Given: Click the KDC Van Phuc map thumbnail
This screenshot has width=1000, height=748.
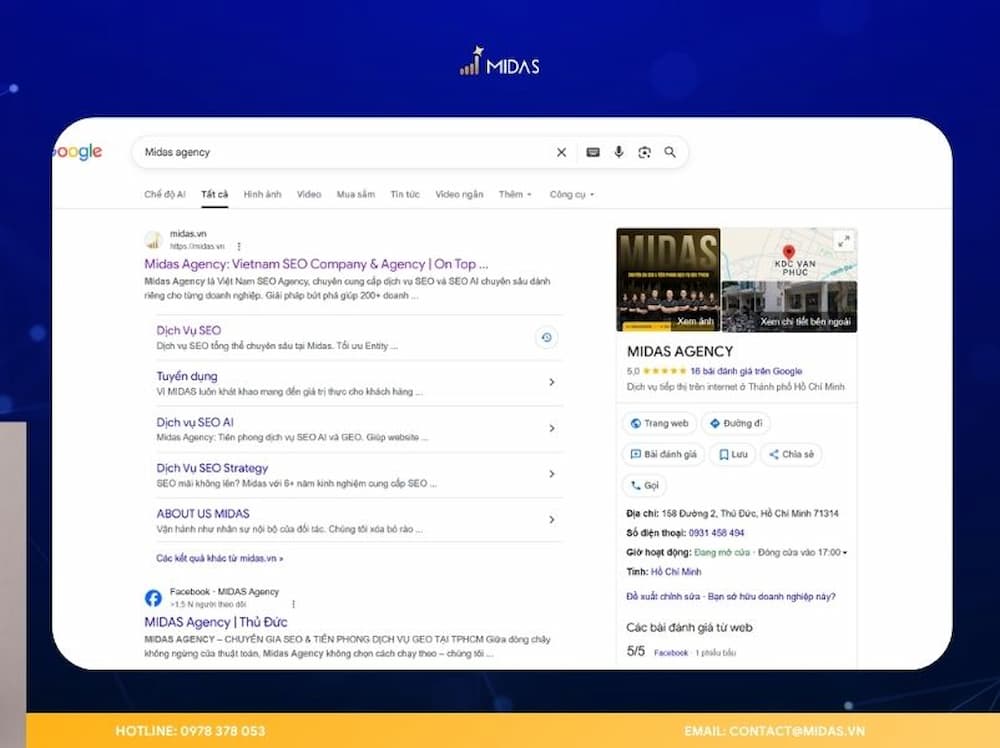Looking at the screenshot, I should (790, 254).
